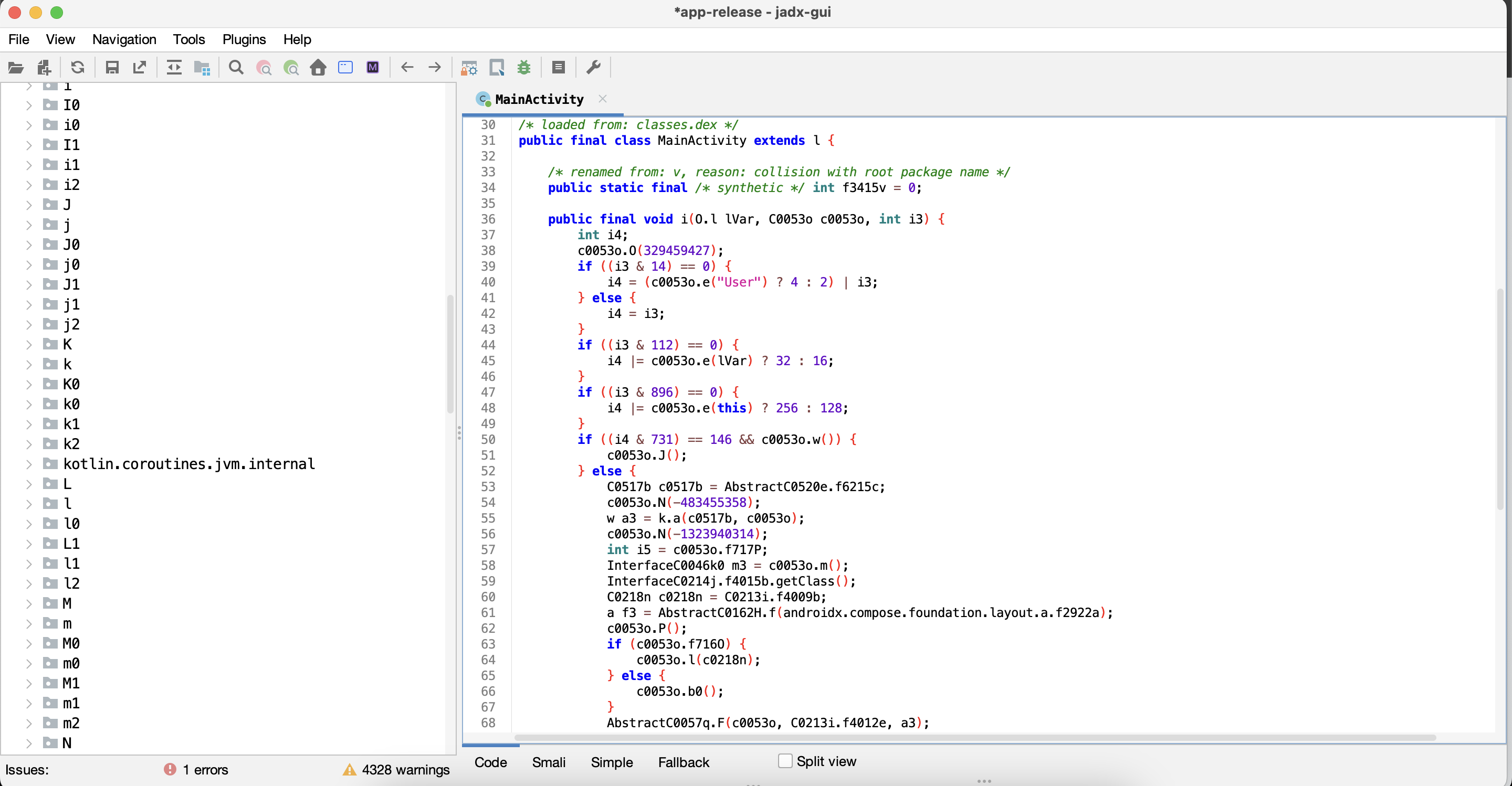Screen dimensions: 1512x786
Task: Expand the J1 package node
Action: [29, 285]
